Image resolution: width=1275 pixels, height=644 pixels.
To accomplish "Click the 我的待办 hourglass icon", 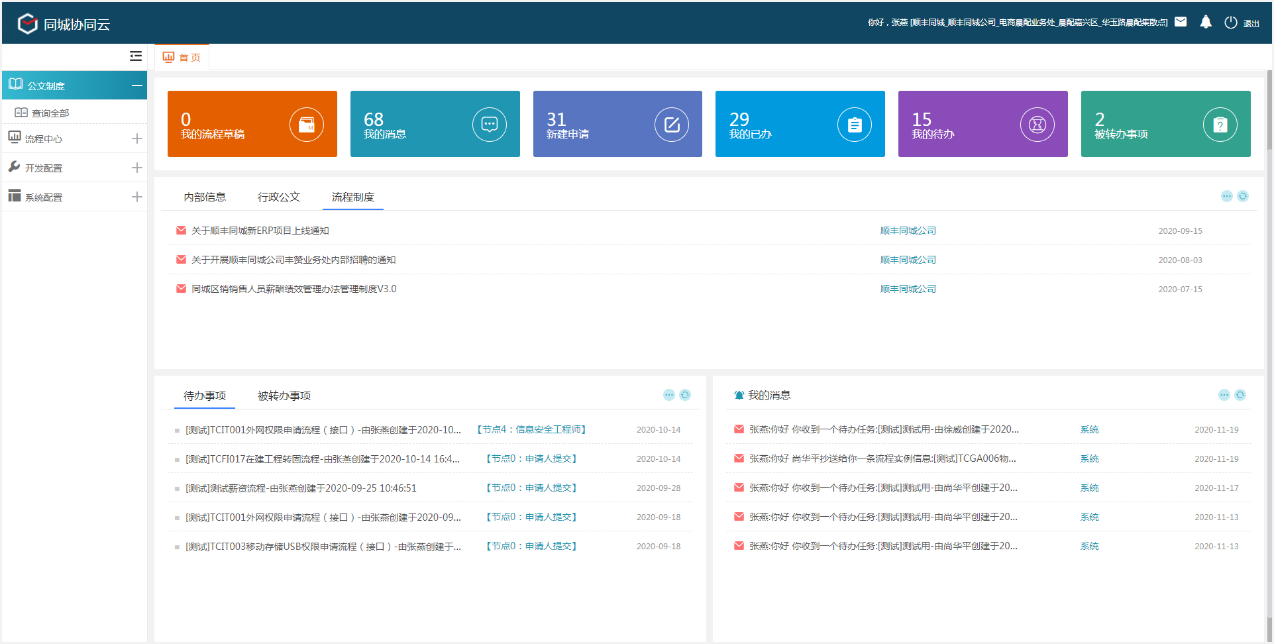I will coord(1037,125).
